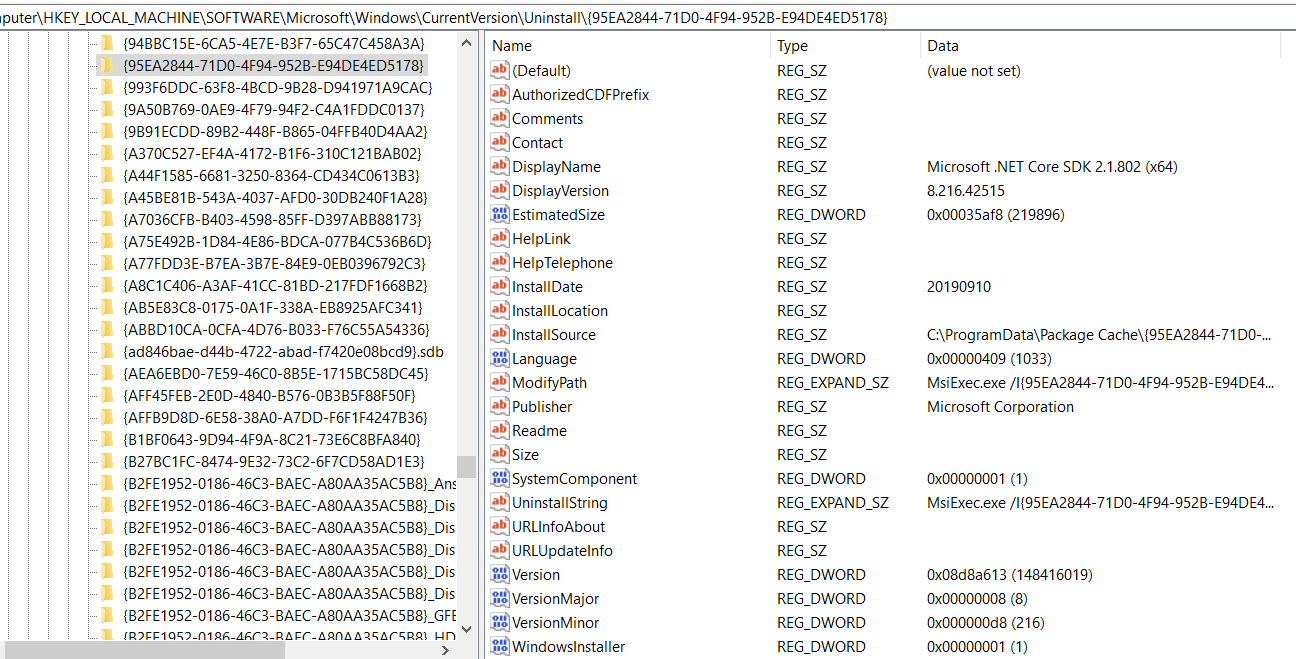Click the UninstallString expandable string icon
Image resolution: width=1296 pixels, height=659 pixels.
[x=498, y=502]
